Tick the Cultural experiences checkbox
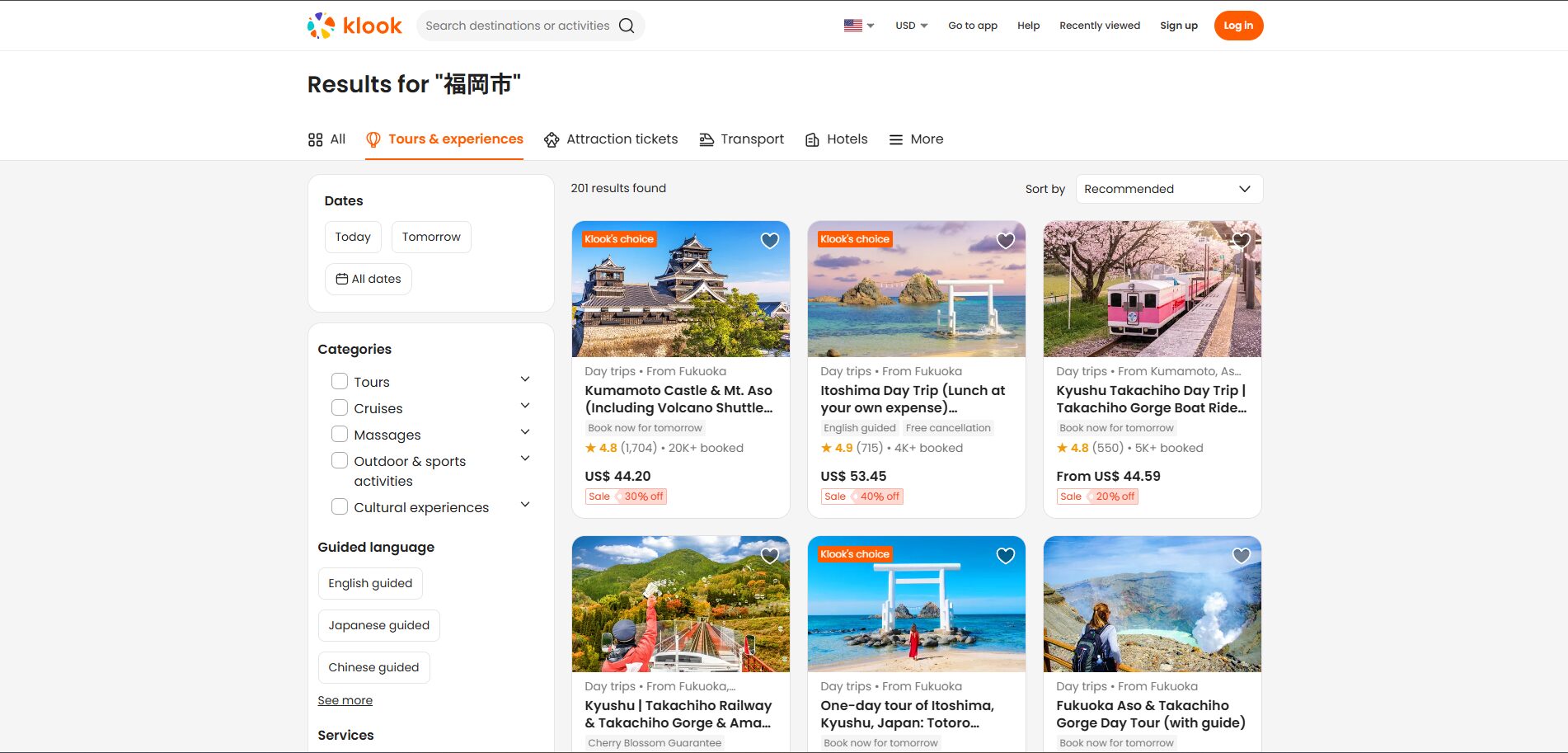 (339, 506)
